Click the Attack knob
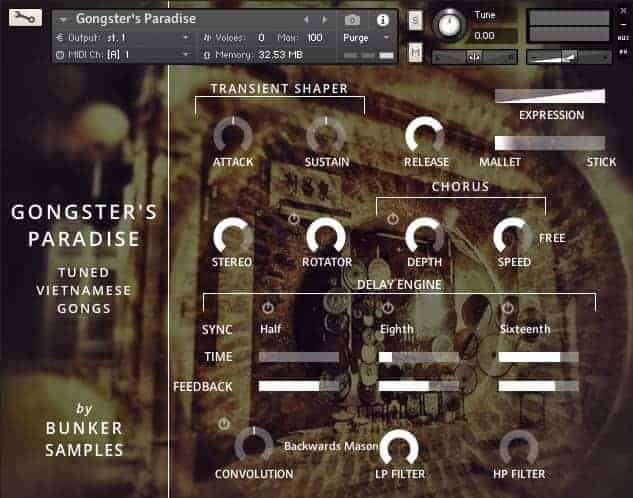This screenshot has width=633, height=498. [233, 136]
